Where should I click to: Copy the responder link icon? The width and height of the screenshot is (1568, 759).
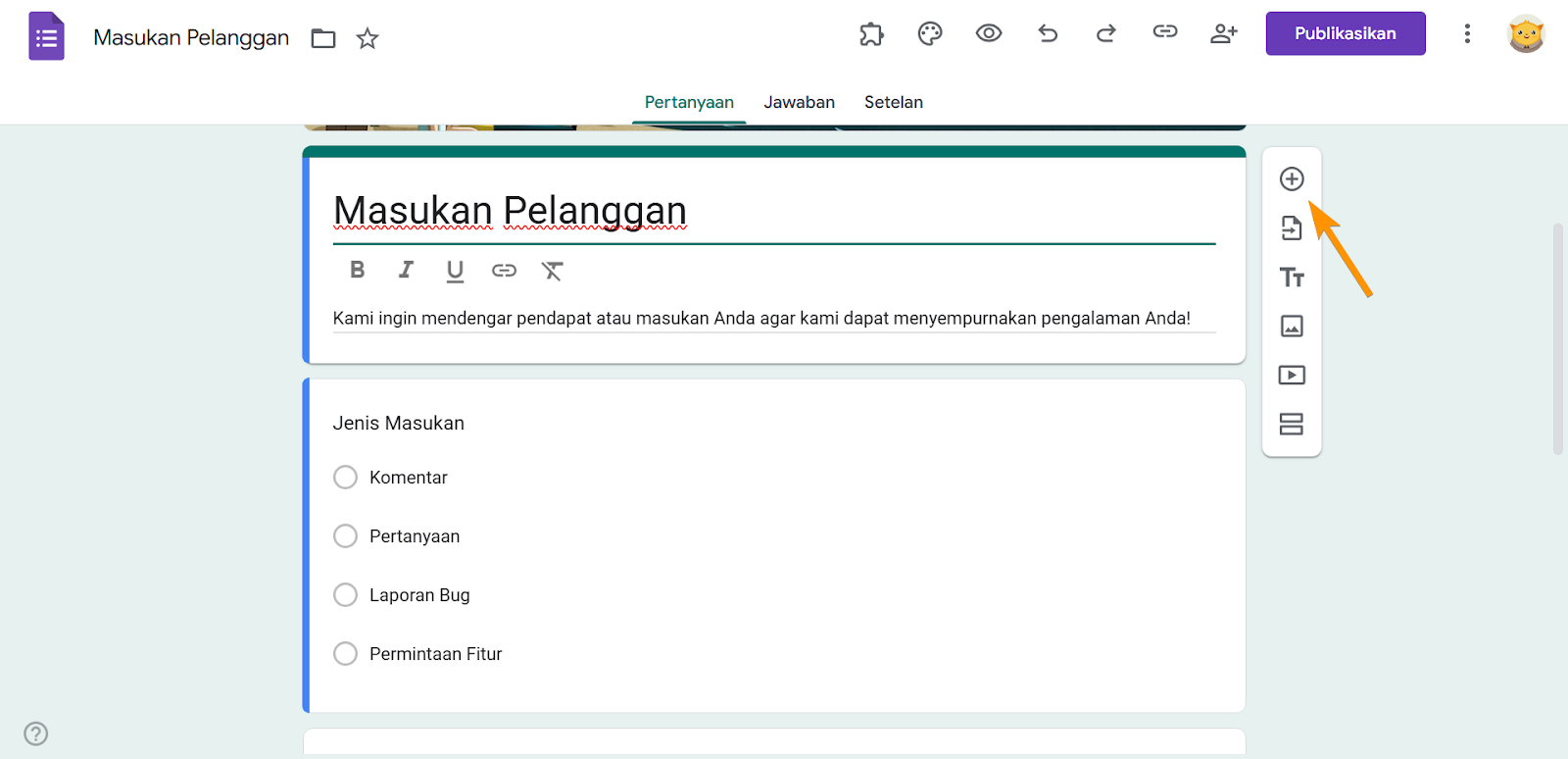click(x=1165, y=32)
